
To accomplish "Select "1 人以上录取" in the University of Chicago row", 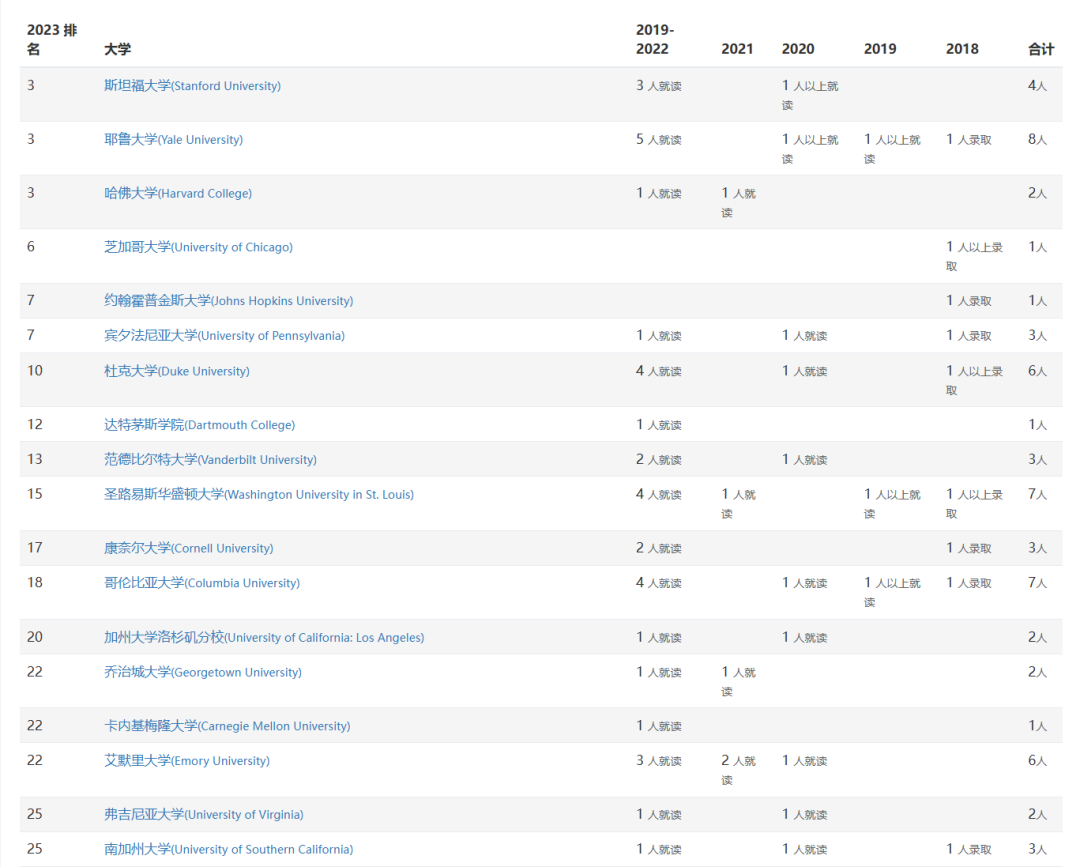I will (975, 256).
